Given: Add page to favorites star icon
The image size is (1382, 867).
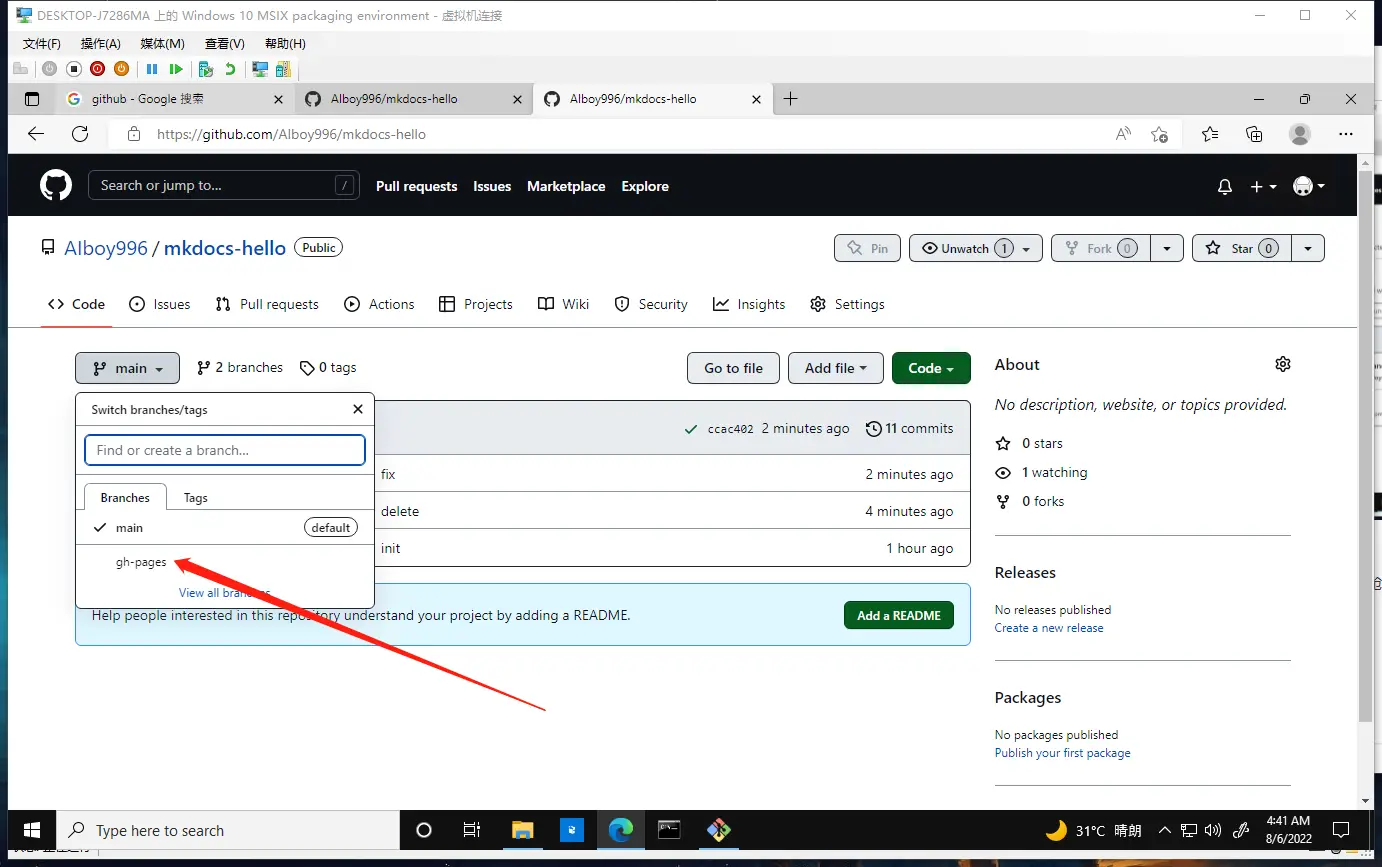Looking at the screenshot, I should point(1159,134).
